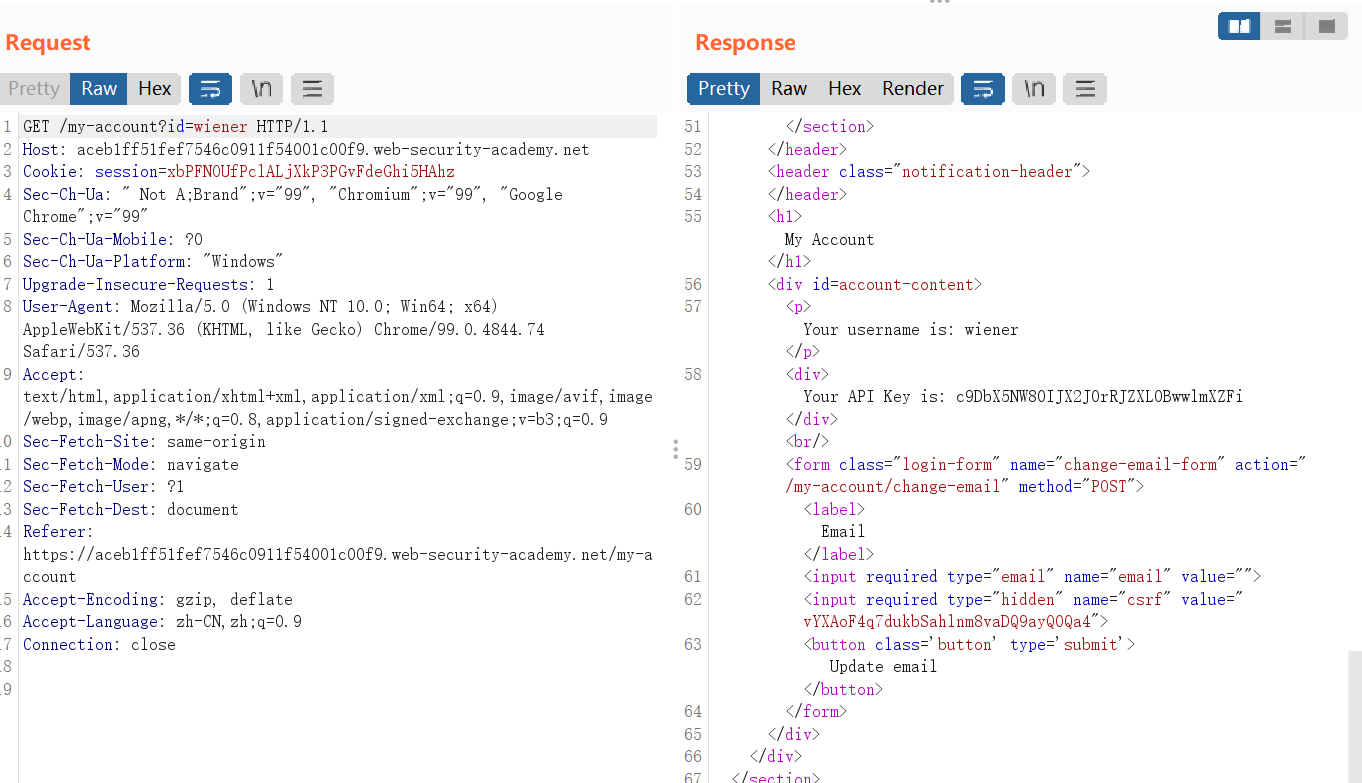Screen dimensions: 1362x783
Task: Click the Sec-Ch-Ua-Platform "Windows" line
Action: click(x=153, y=262)
